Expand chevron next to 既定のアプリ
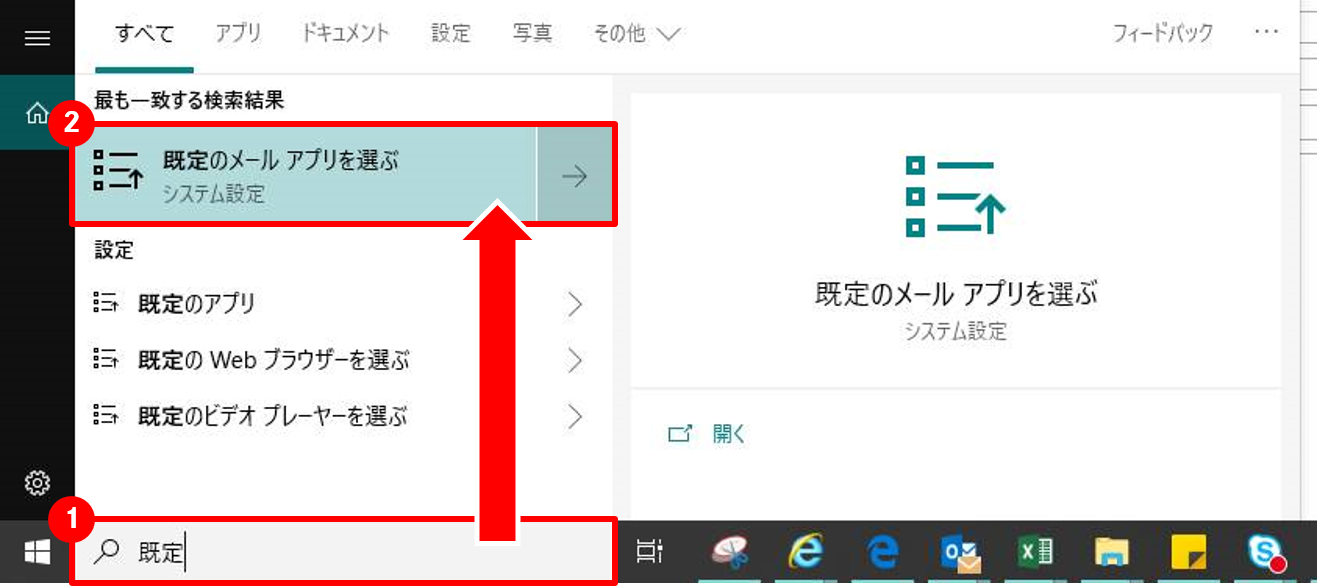Image resolution: width=1317 pixels, height=586 pixels. click(x=575, y=304)
